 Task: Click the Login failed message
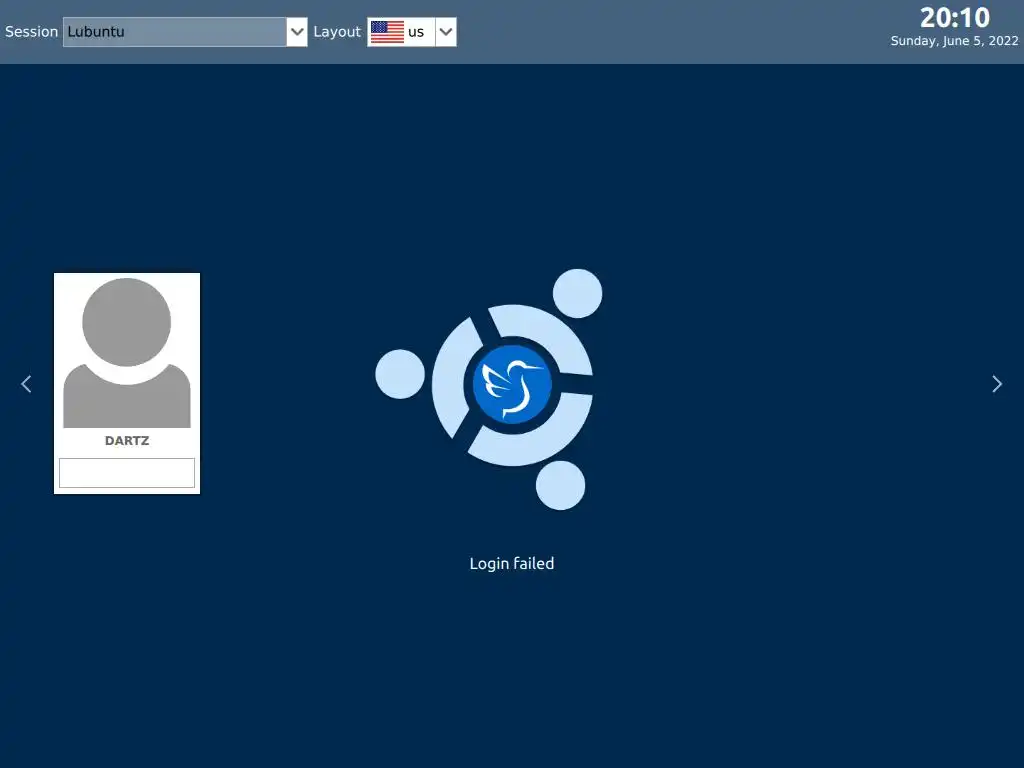[x=511, y=564]
